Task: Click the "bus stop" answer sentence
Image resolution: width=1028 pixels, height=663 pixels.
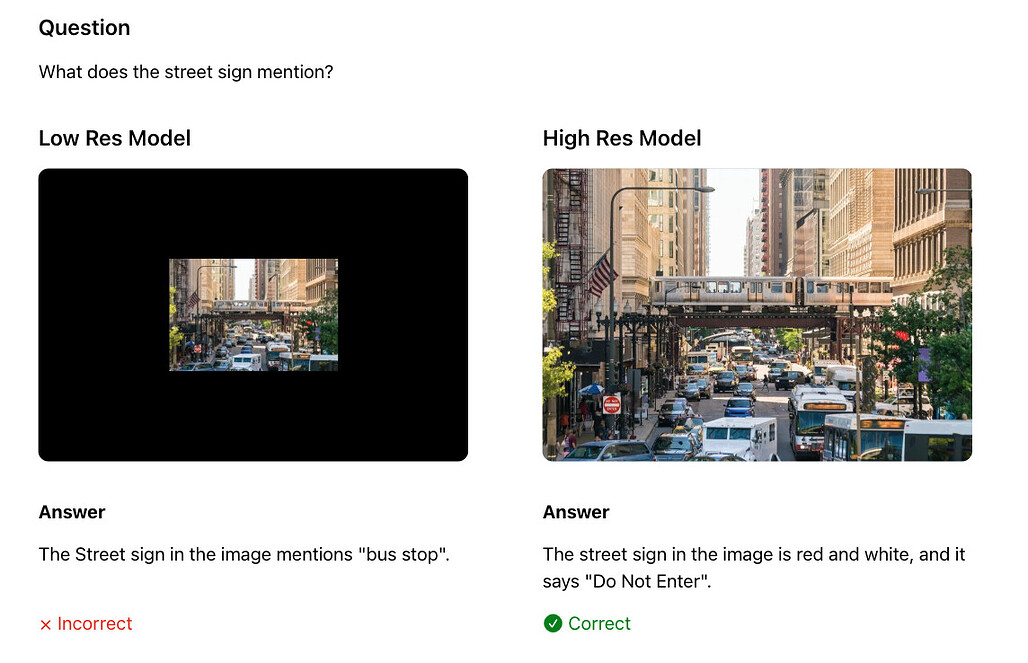Action: tap(244, 555)
